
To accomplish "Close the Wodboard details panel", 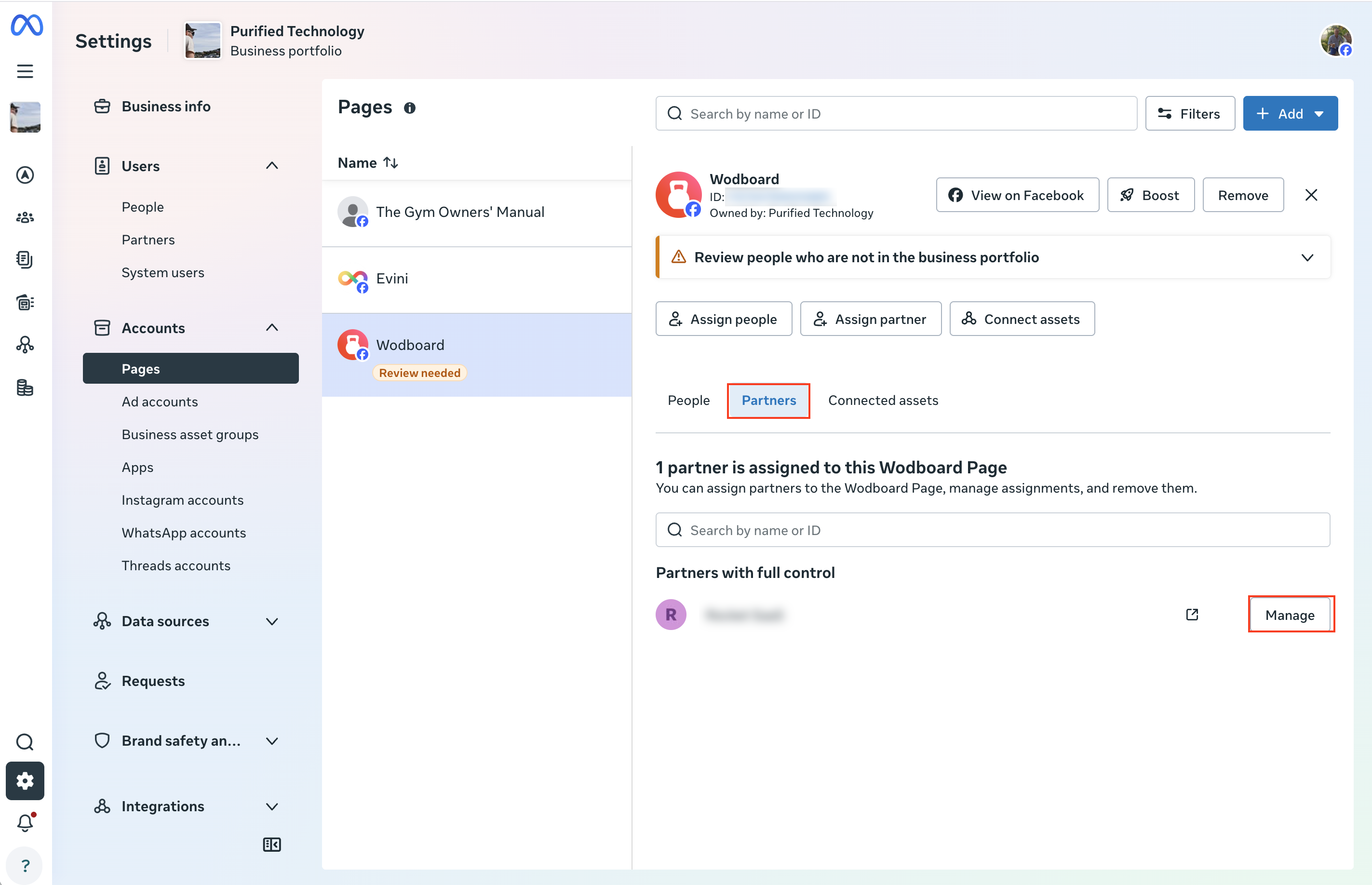I will pos(1311,195).
